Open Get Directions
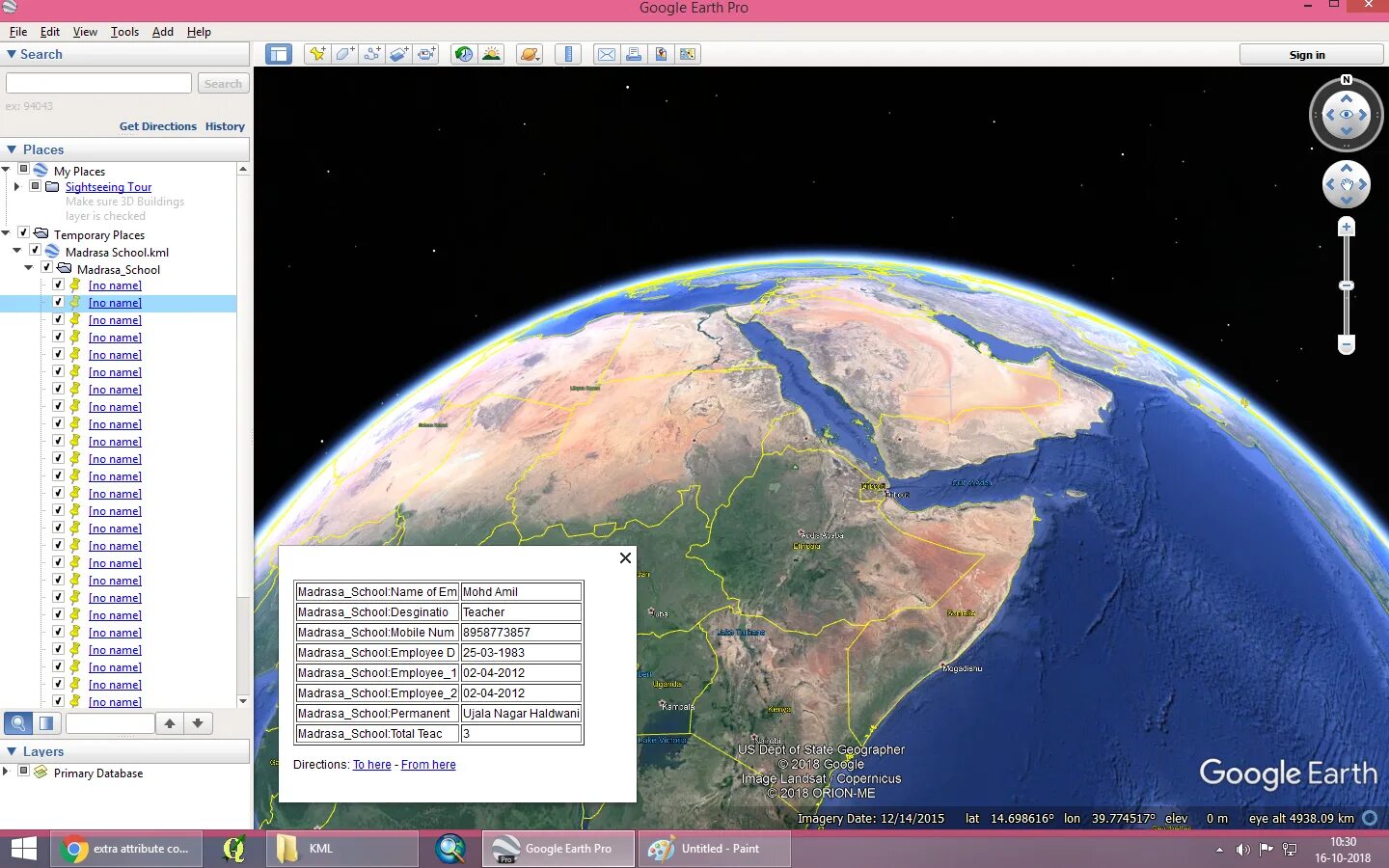Image resolution: width=1389 pixels, height=868 pixels. tap(157, 126)
